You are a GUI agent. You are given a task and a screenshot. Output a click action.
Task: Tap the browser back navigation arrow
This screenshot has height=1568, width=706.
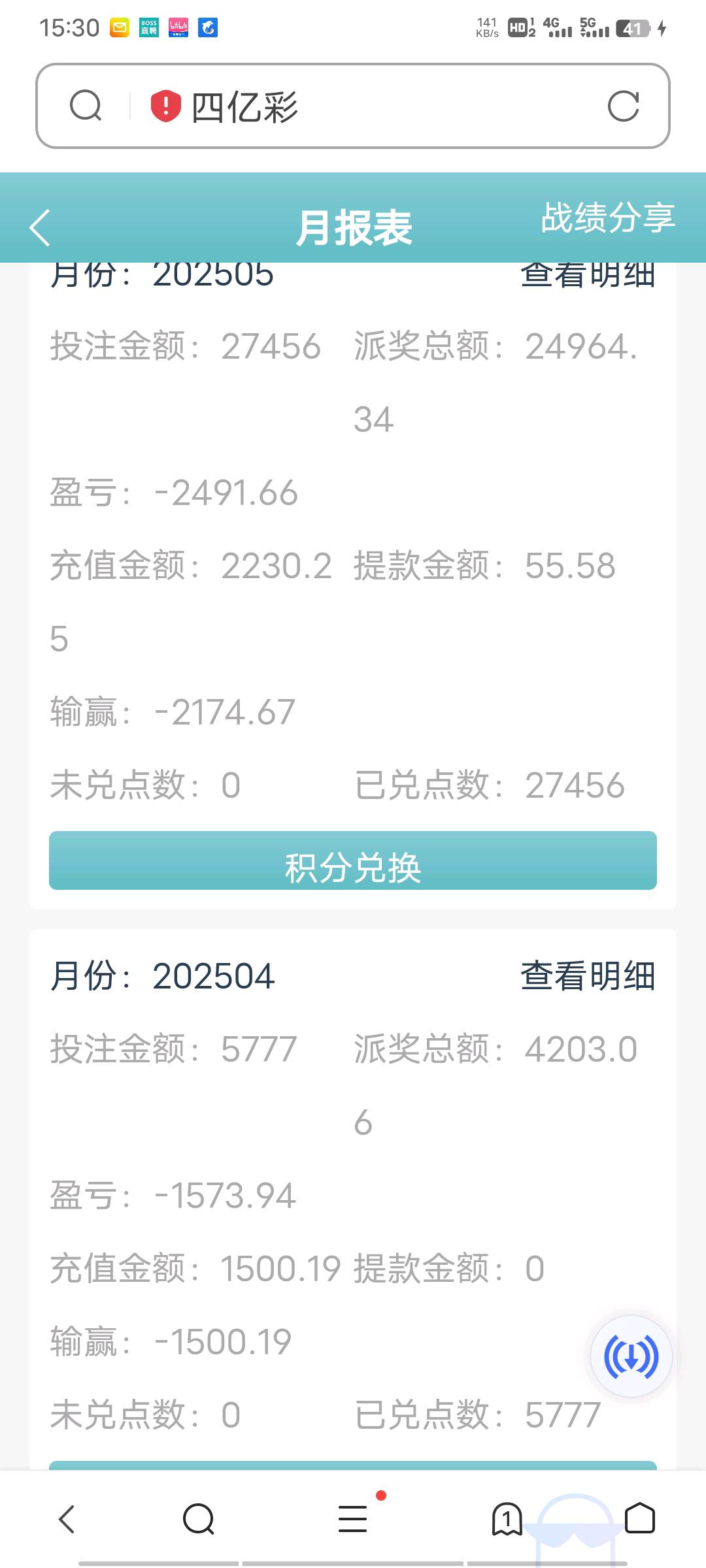(x=67, y=1518)
